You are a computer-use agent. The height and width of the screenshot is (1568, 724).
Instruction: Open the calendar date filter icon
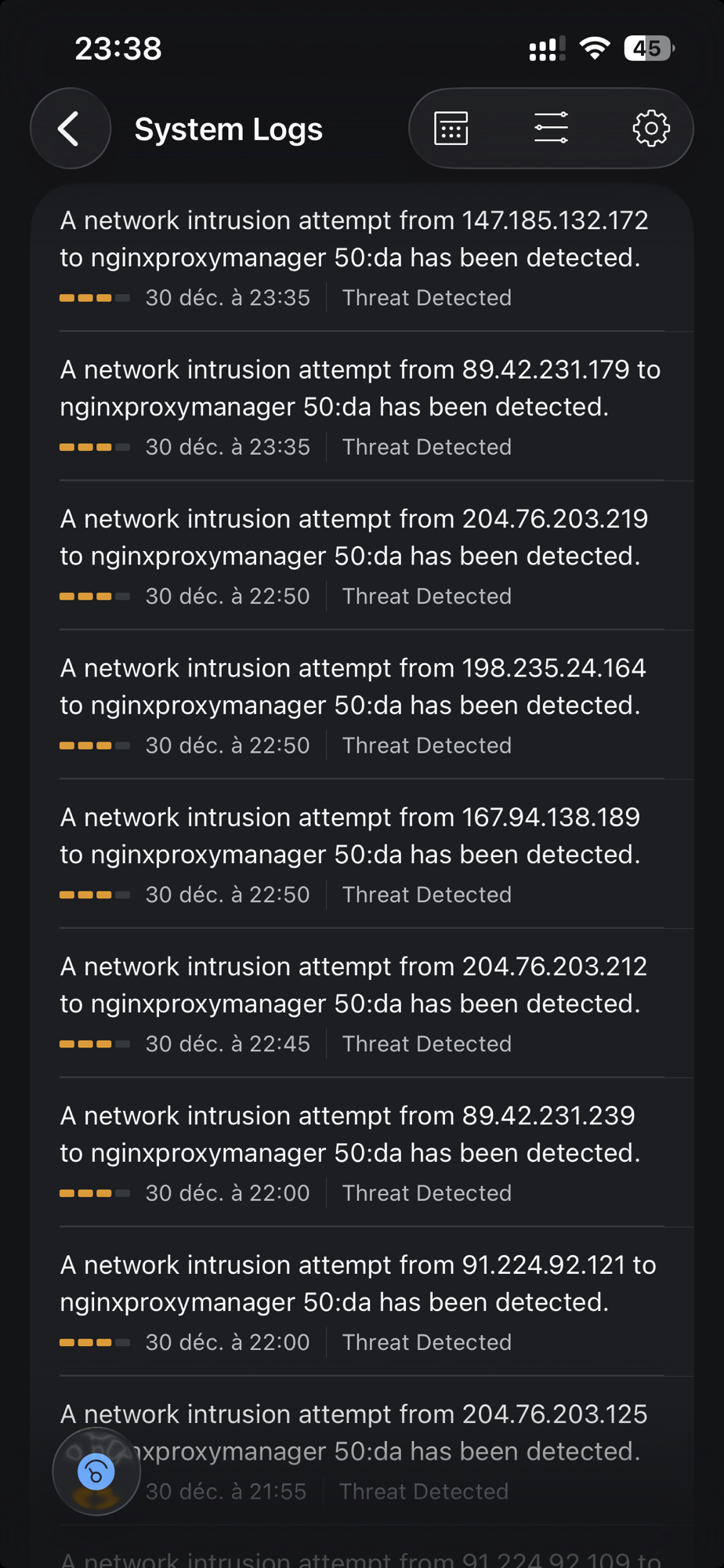tap(451, 129)
